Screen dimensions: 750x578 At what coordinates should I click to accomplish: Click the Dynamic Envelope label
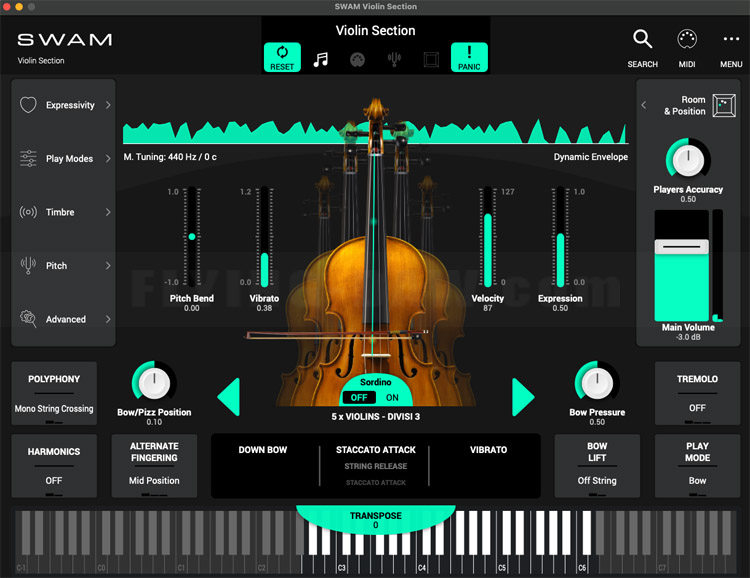[x=591, y=157]
